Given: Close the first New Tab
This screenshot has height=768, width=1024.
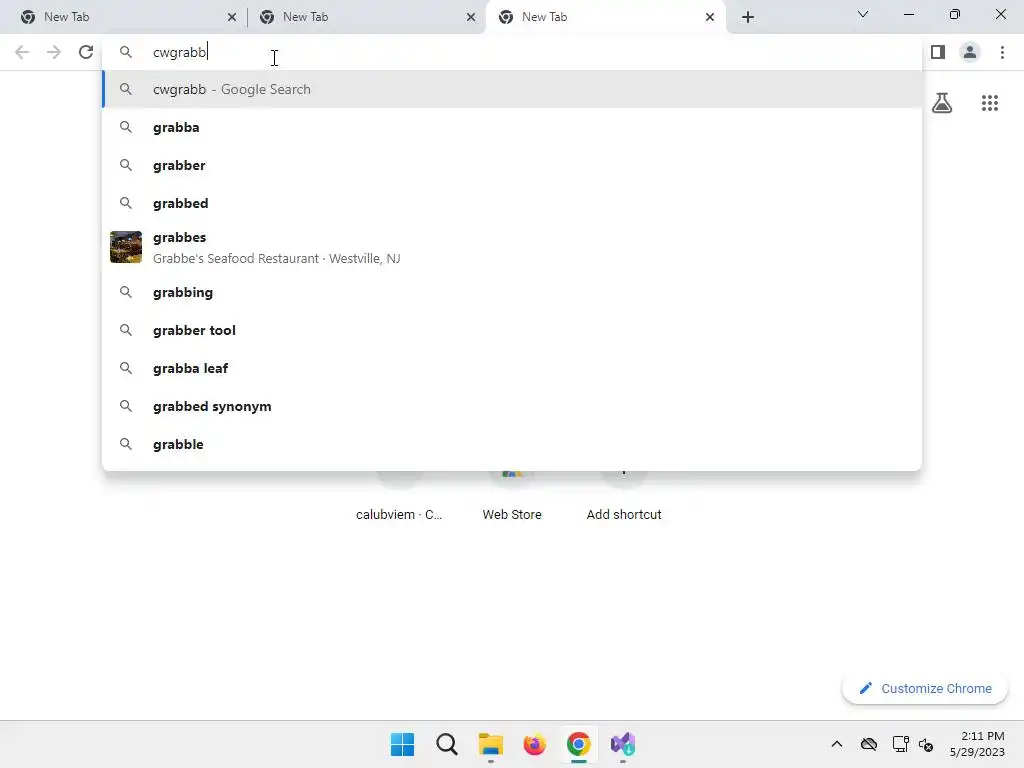Looking at the screenshot, I should click(232, 17).
